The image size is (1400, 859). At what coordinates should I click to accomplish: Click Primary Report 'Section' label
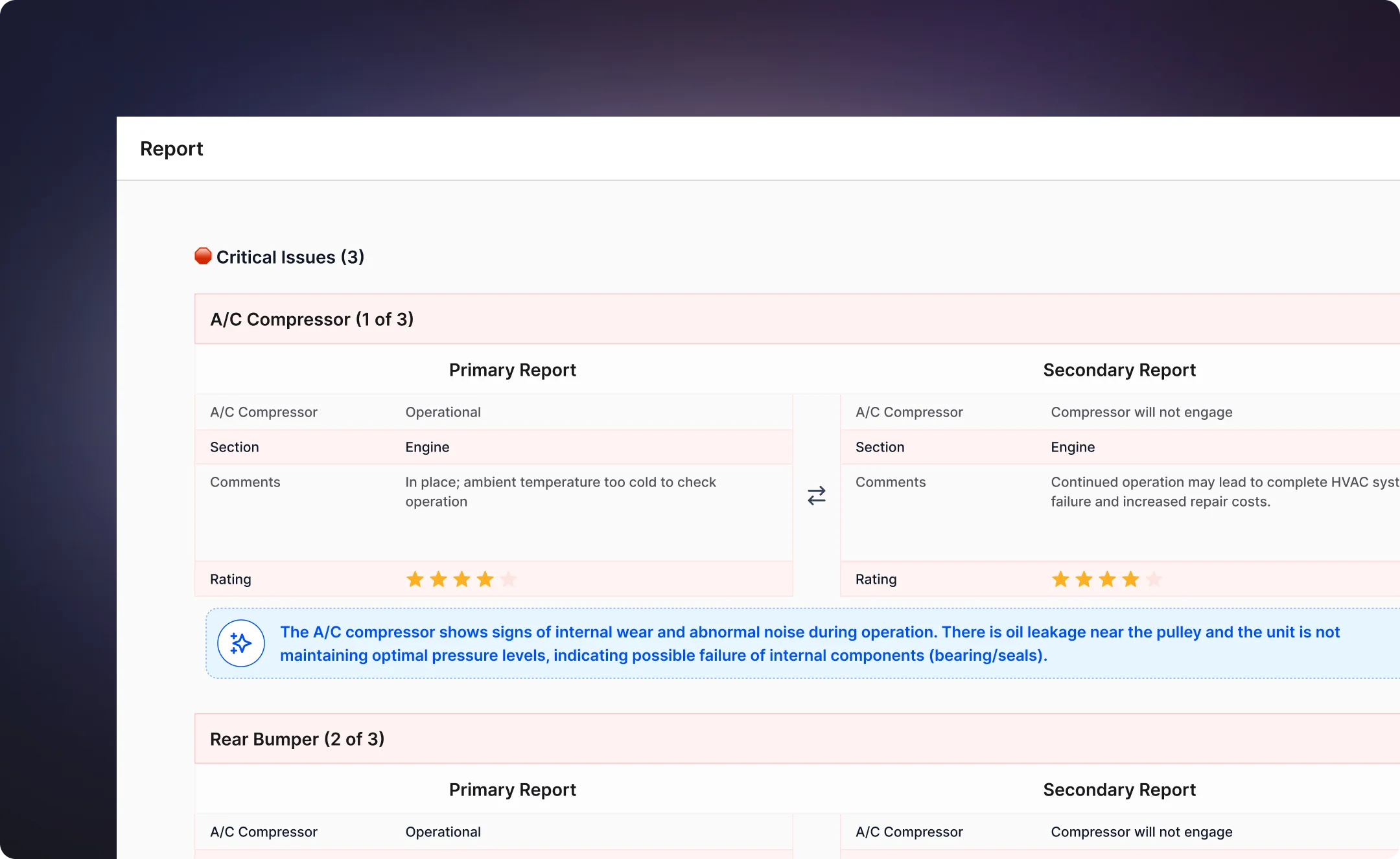(x=235, y=447)
